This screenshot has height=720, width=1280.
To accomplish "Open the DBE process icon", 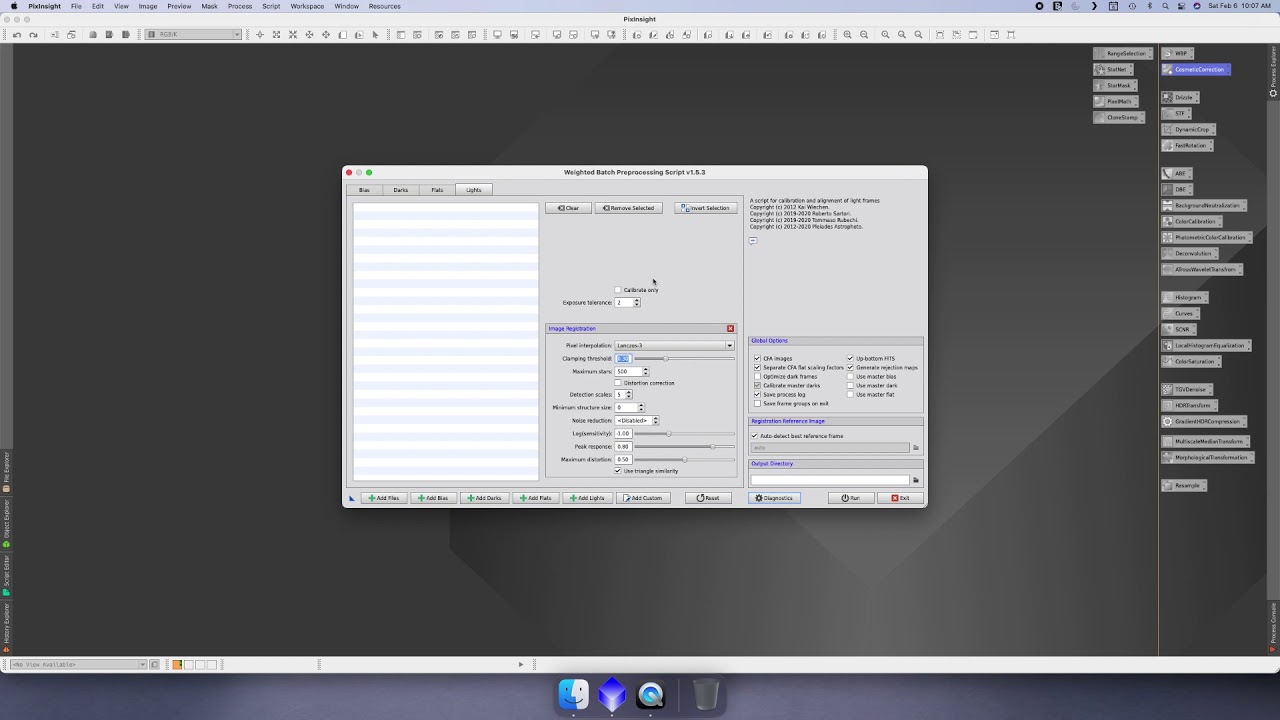I will [x=1177, y=189].
